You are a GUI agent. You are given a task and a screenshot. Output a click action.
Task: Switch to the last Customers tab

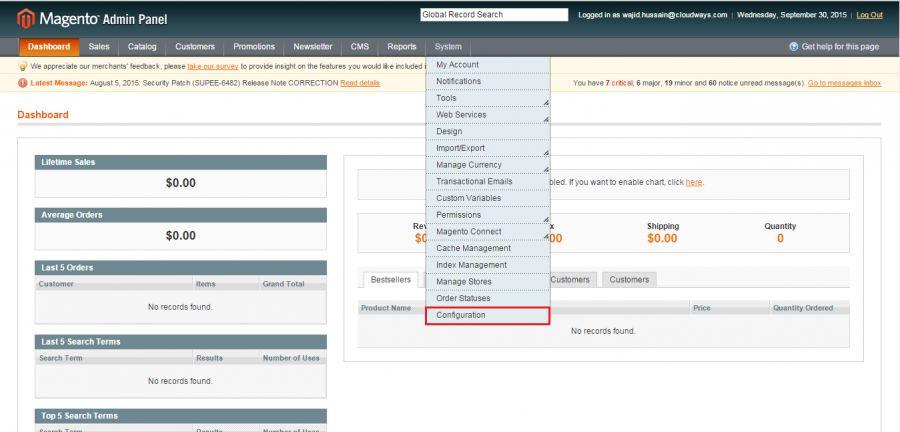tap(629, 279)
